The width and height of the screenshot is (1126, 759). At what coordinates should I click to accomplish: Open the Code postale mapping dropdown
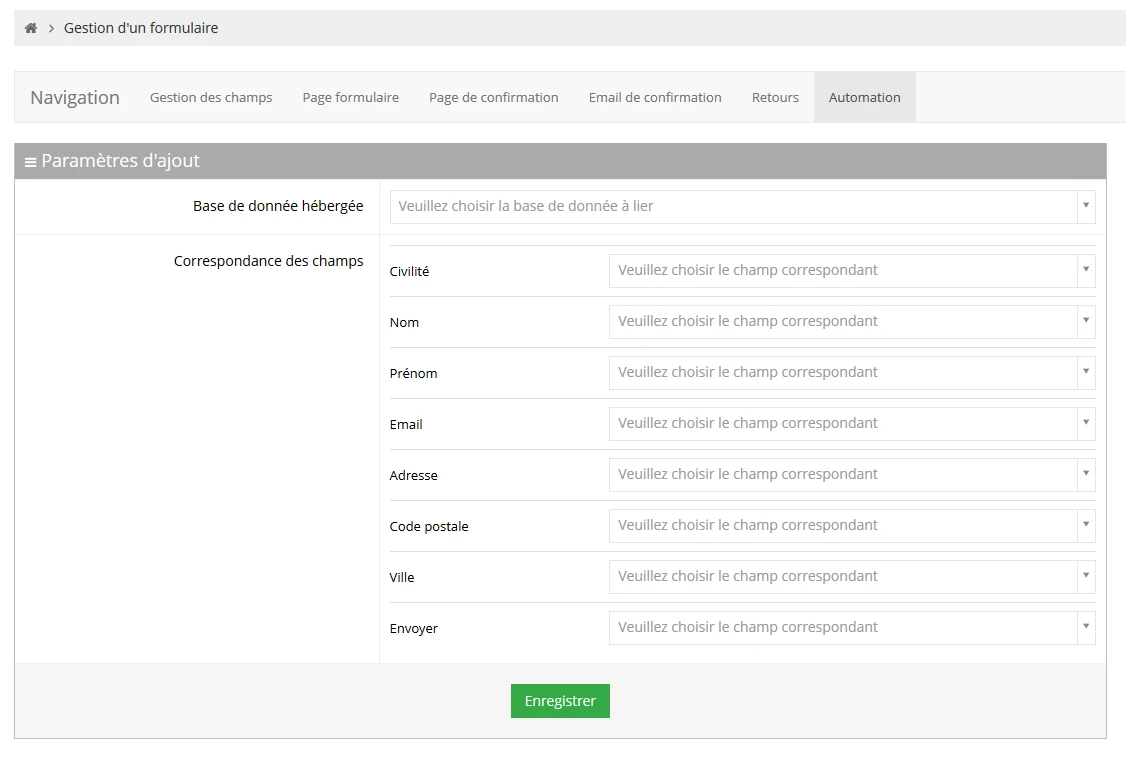(851, 525)
